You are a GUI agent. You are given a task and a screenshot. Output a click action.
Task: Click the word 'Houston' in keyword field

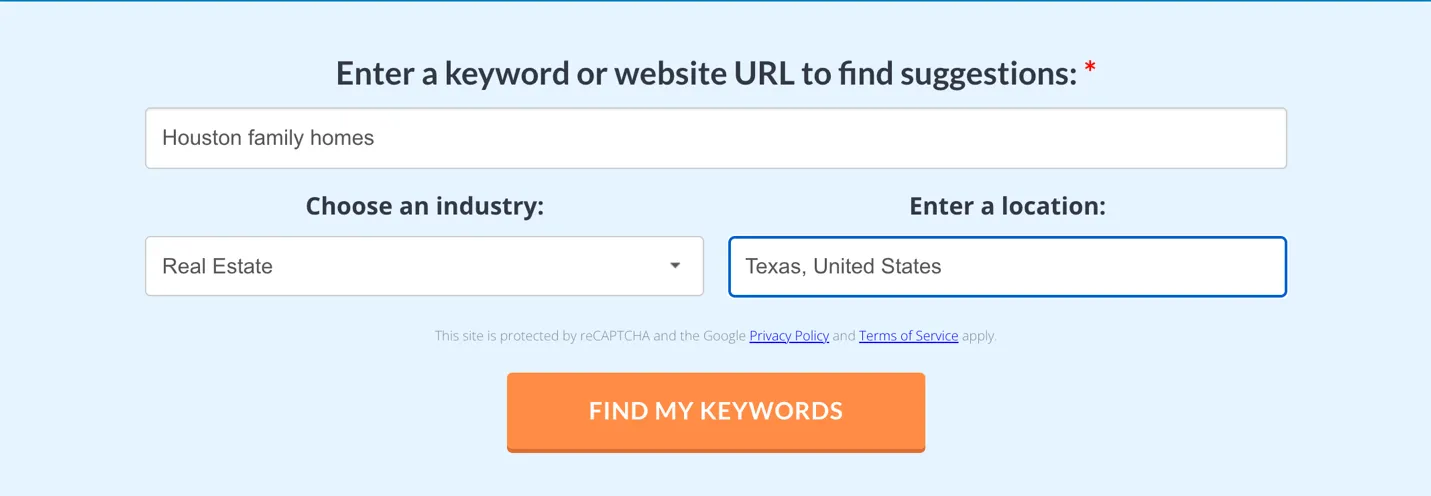click(201, 138)
